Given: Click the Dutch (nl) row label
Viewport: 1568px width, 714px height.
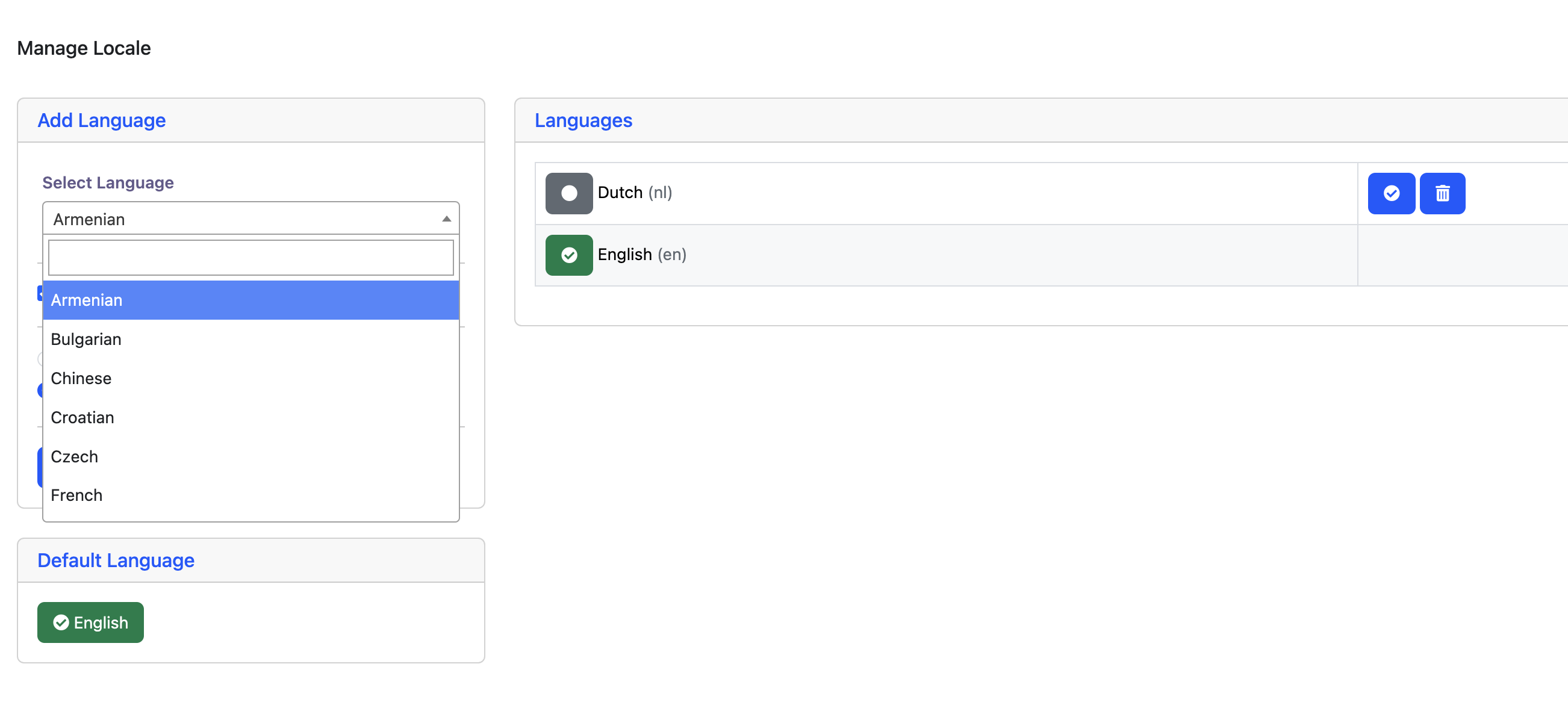Looking at the screenshot, I should (x=635, y=193).
